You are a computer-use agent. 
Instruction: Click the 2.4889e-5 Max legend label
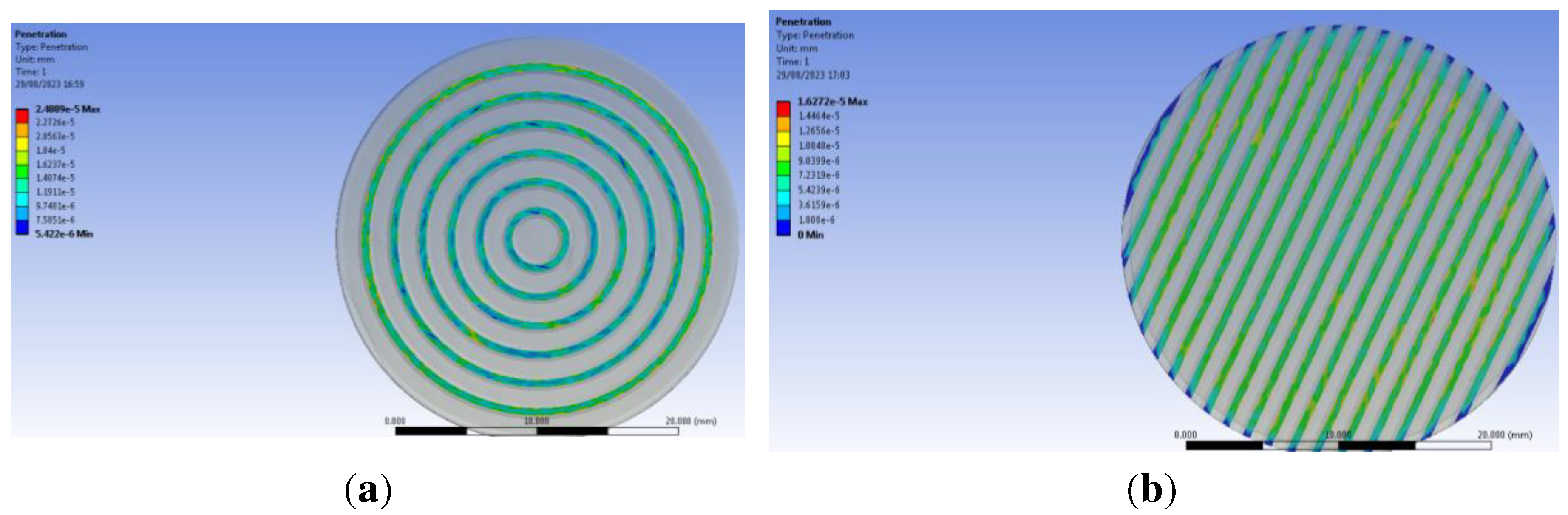68,109
